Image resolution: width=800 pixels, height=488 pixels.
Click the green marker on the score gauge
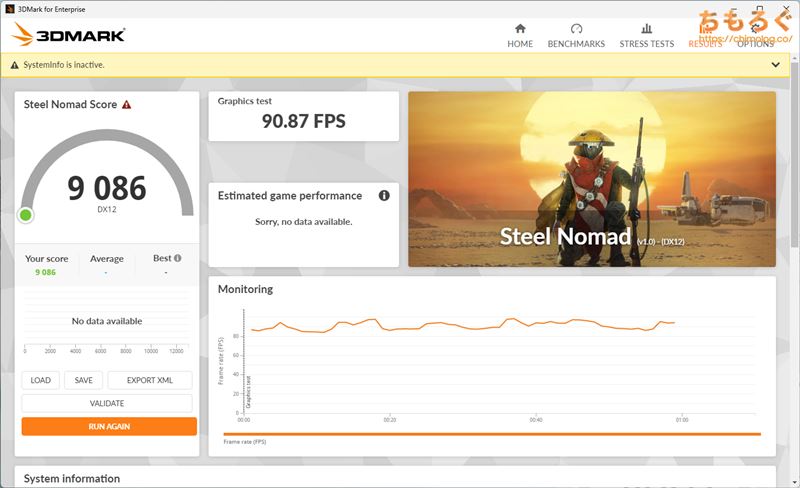pos(26,215)
